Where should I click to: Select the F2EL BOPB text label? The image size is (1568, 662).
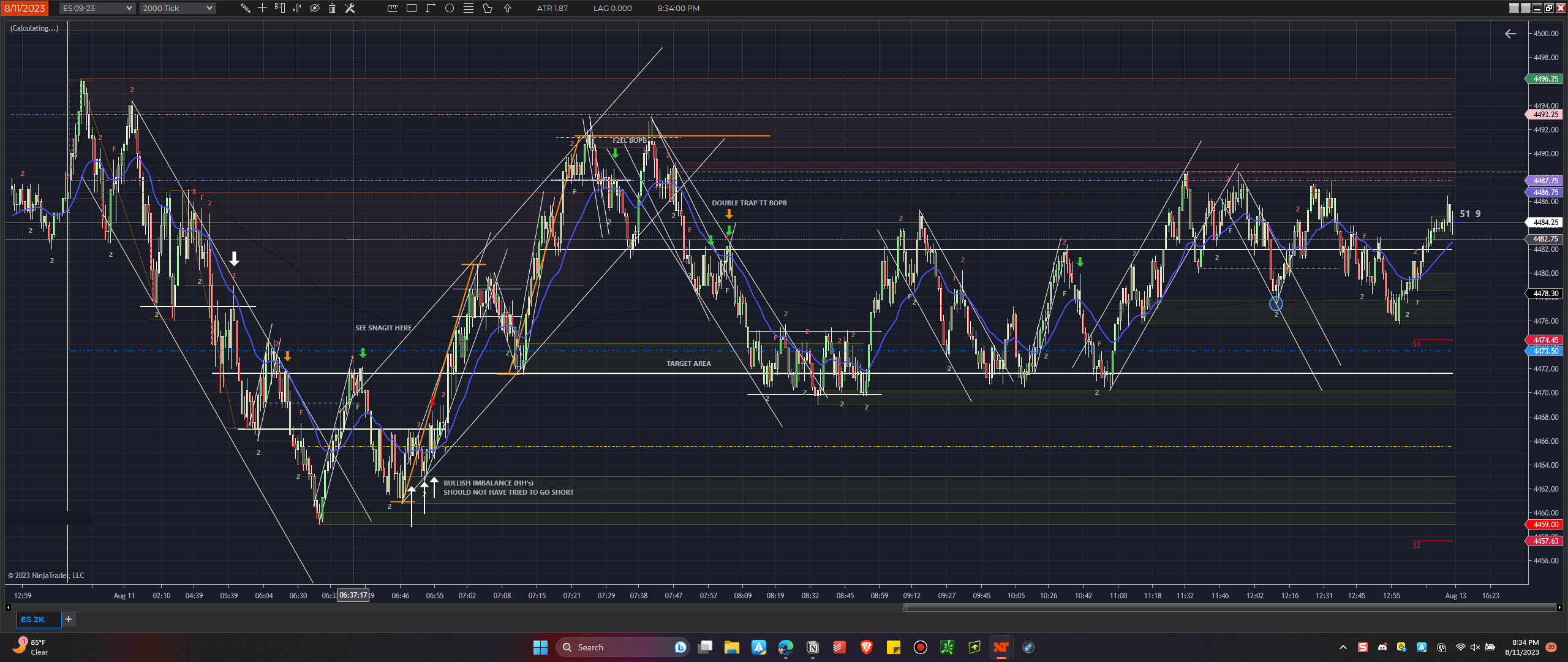[630, 140]
